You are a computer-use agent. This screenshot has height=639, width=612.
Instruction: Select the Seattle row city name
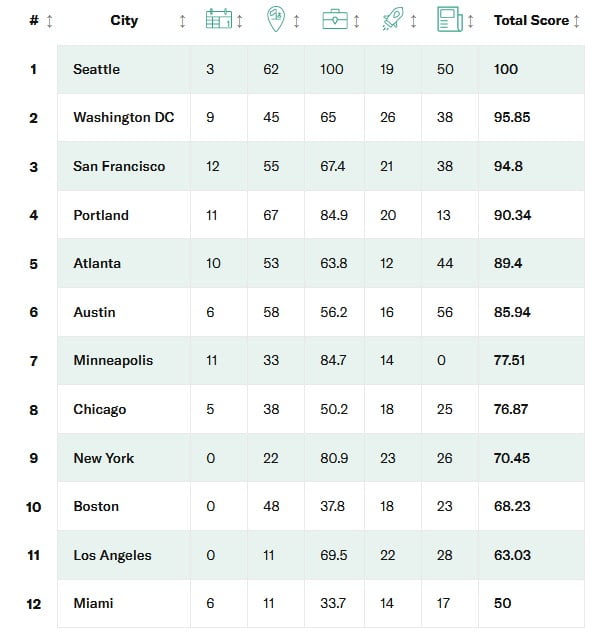pyautogui.click(x=96, y=69)
